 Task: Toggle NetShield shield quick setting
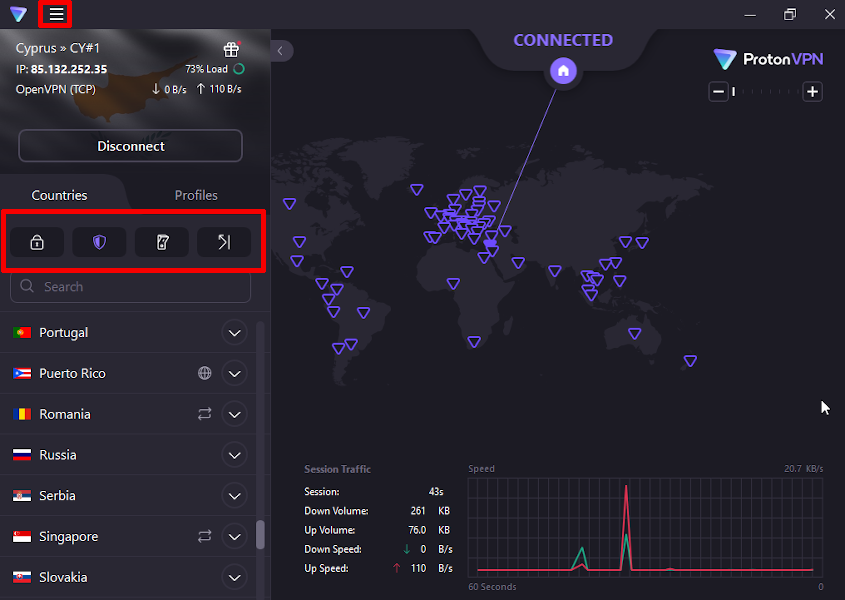(99, 242)
